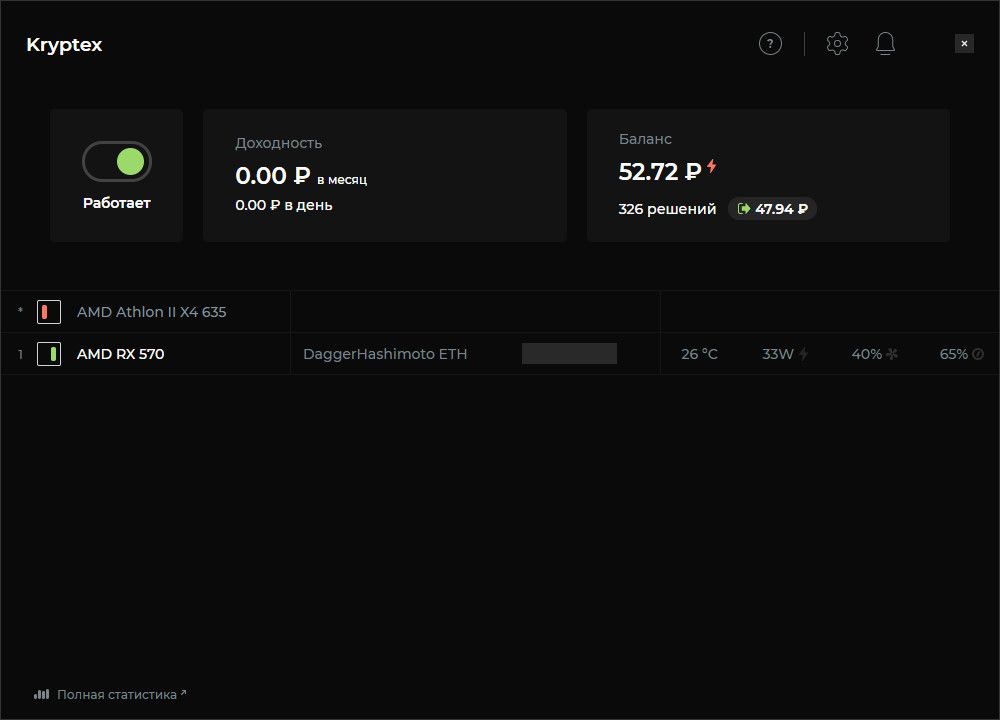Open the Полная статистика link
Image resolution: width=1000 pixels, height=720 pixels.
click(117, 694)
